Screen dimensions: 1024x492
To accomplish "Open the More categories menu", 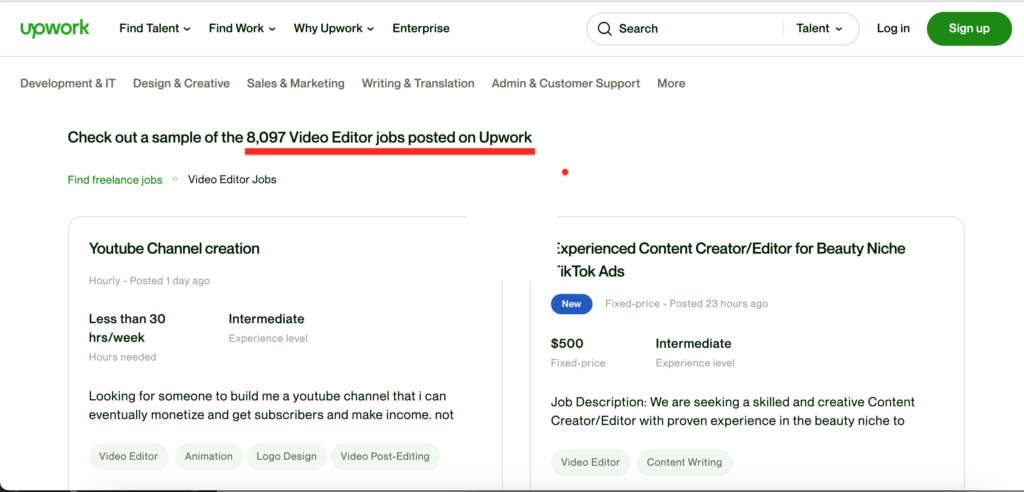I will click(x=671, y=83).
